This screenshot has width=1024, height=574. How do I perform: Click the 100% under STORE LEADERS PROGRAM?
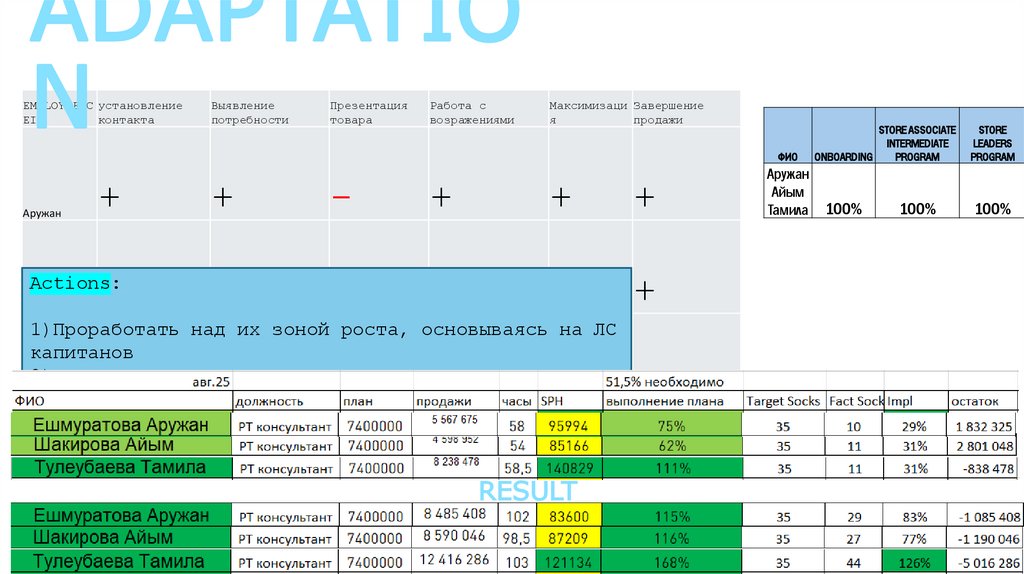(992, 209)
